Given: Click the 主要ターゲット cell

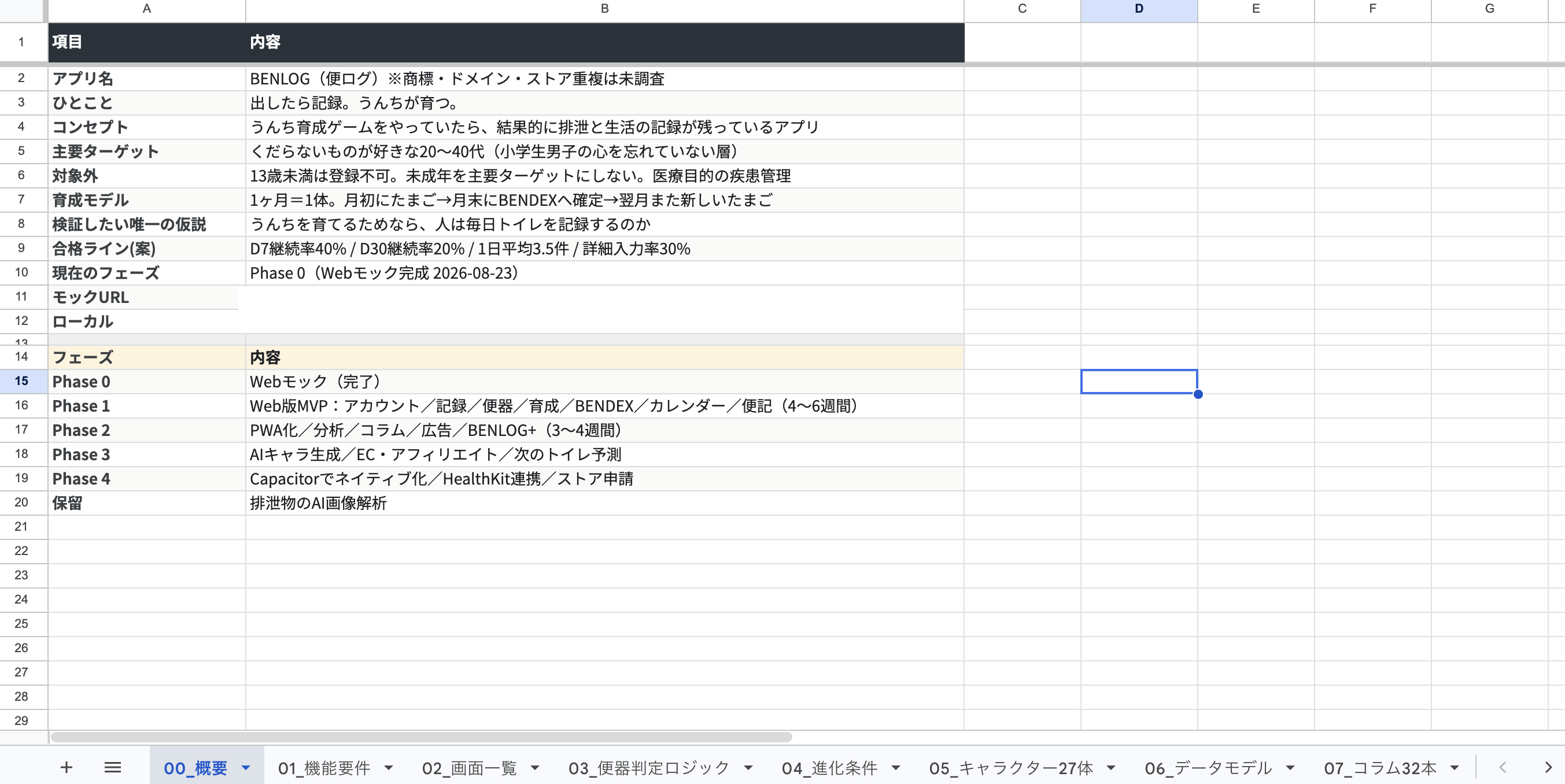Looking at the screenshot, I should 146,152.
